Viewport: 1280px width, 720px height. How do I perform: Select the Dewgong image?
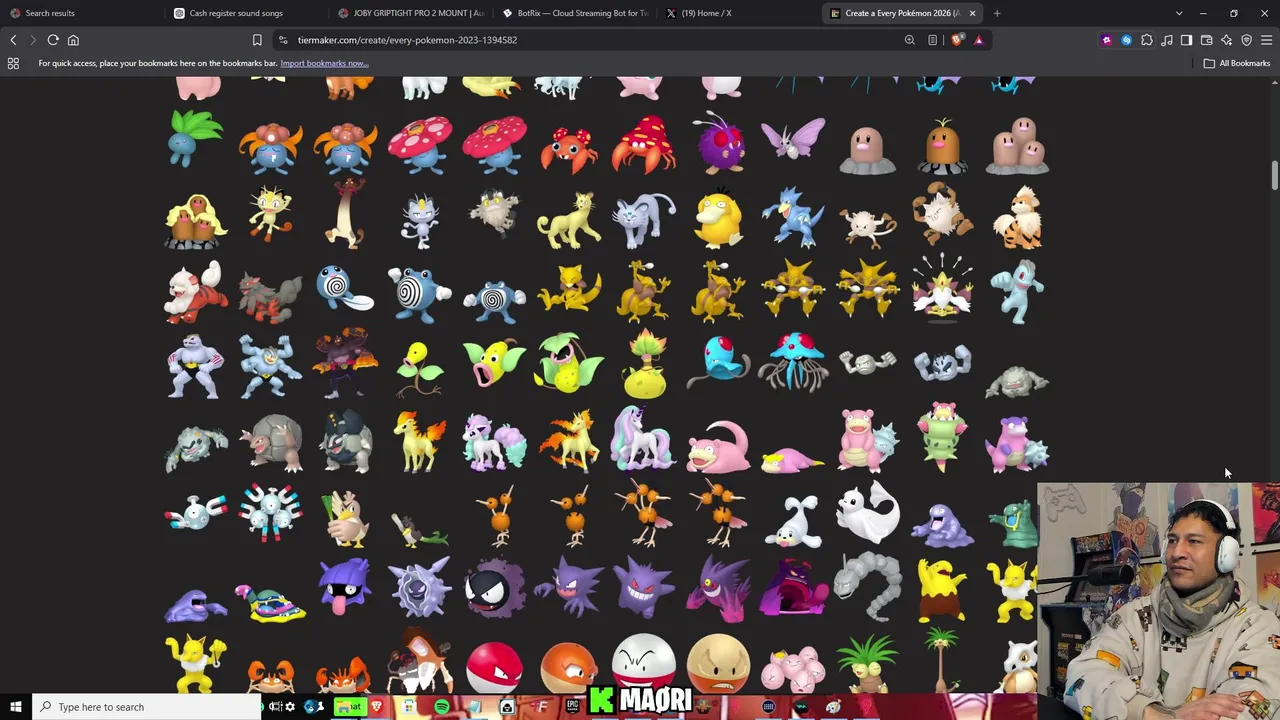click(x=868, y=513)
